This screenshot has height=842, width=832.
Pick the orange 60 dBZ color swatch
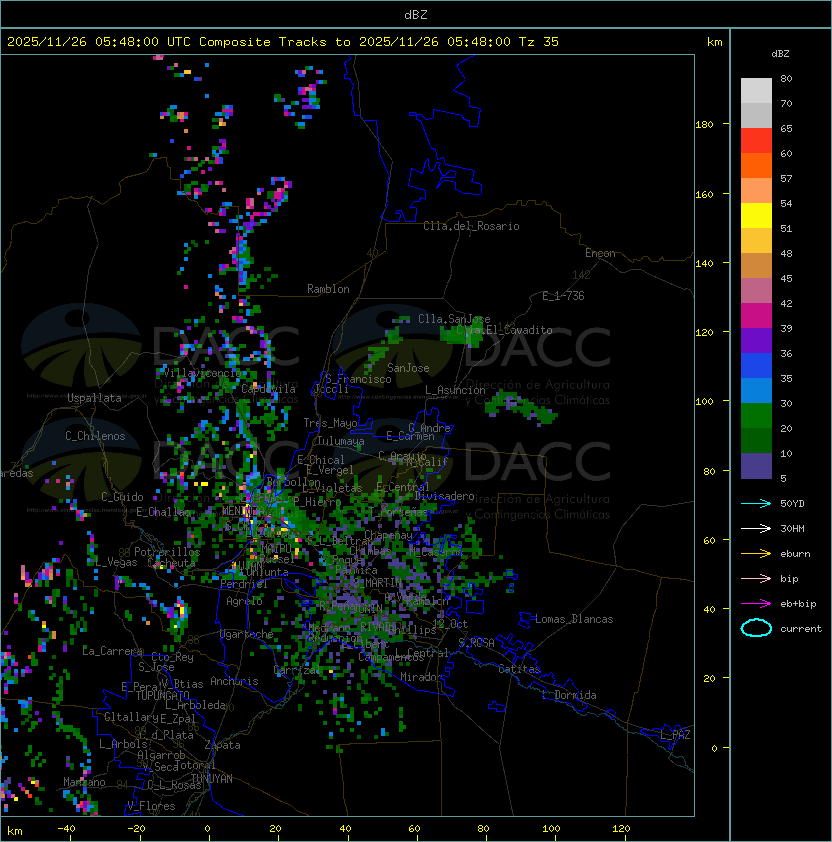click(756, 165)
